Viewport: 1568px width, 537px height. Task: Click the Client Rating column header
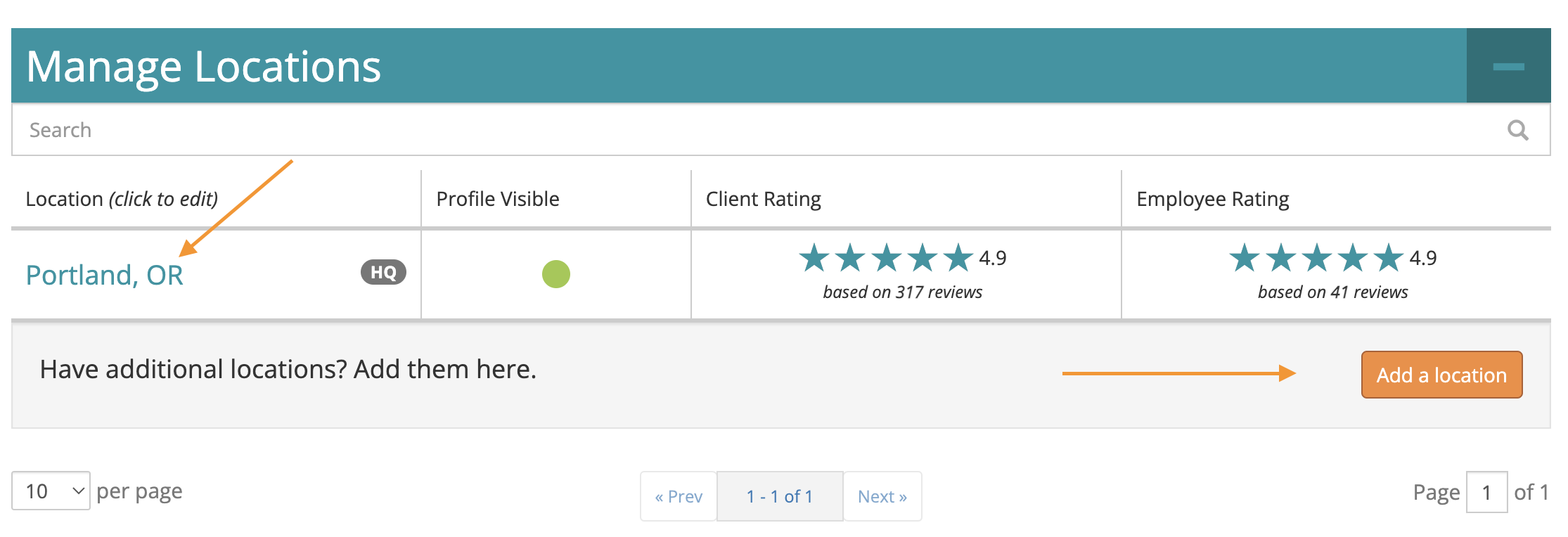[764, 199]
